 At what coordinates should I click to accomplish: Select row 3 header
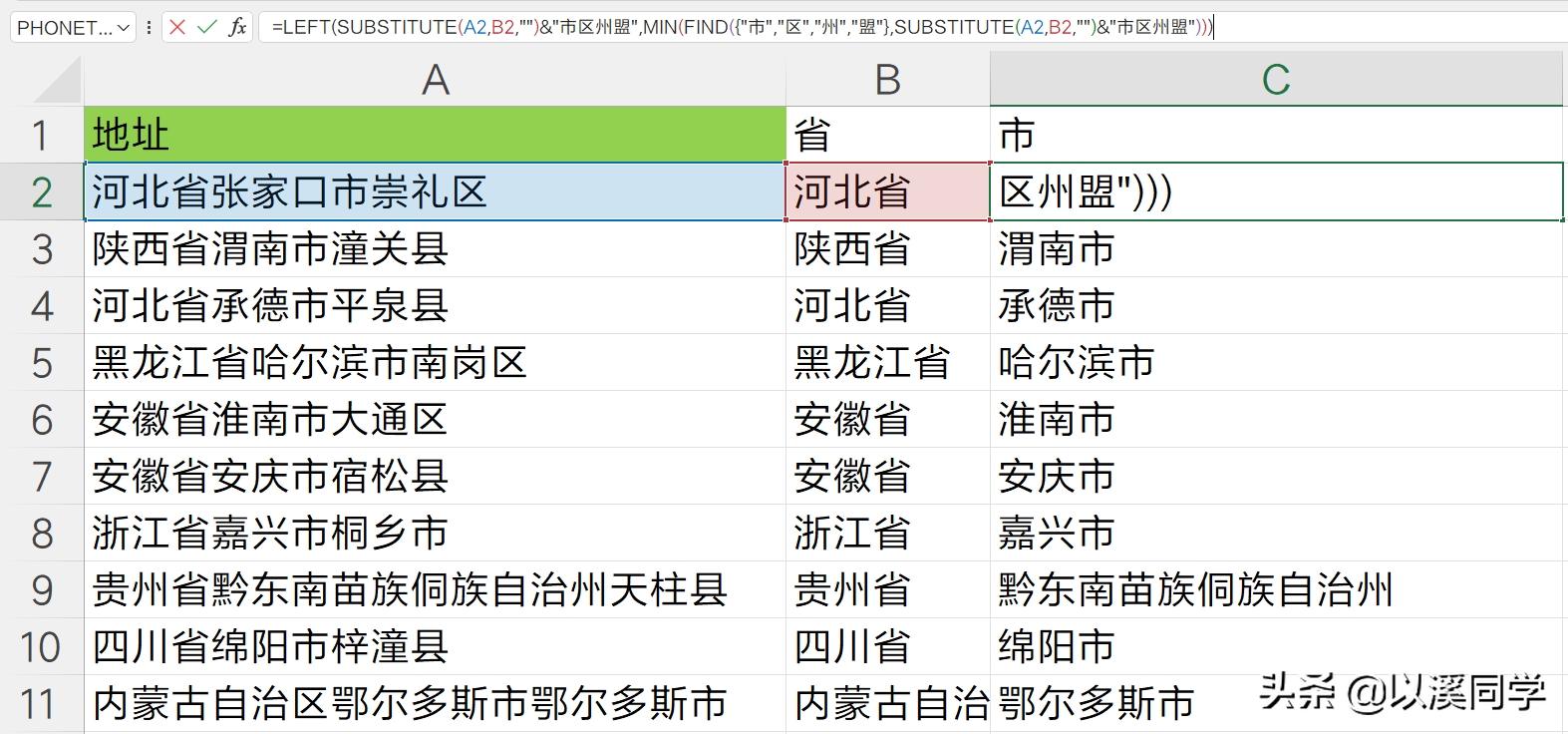[41, 248]
